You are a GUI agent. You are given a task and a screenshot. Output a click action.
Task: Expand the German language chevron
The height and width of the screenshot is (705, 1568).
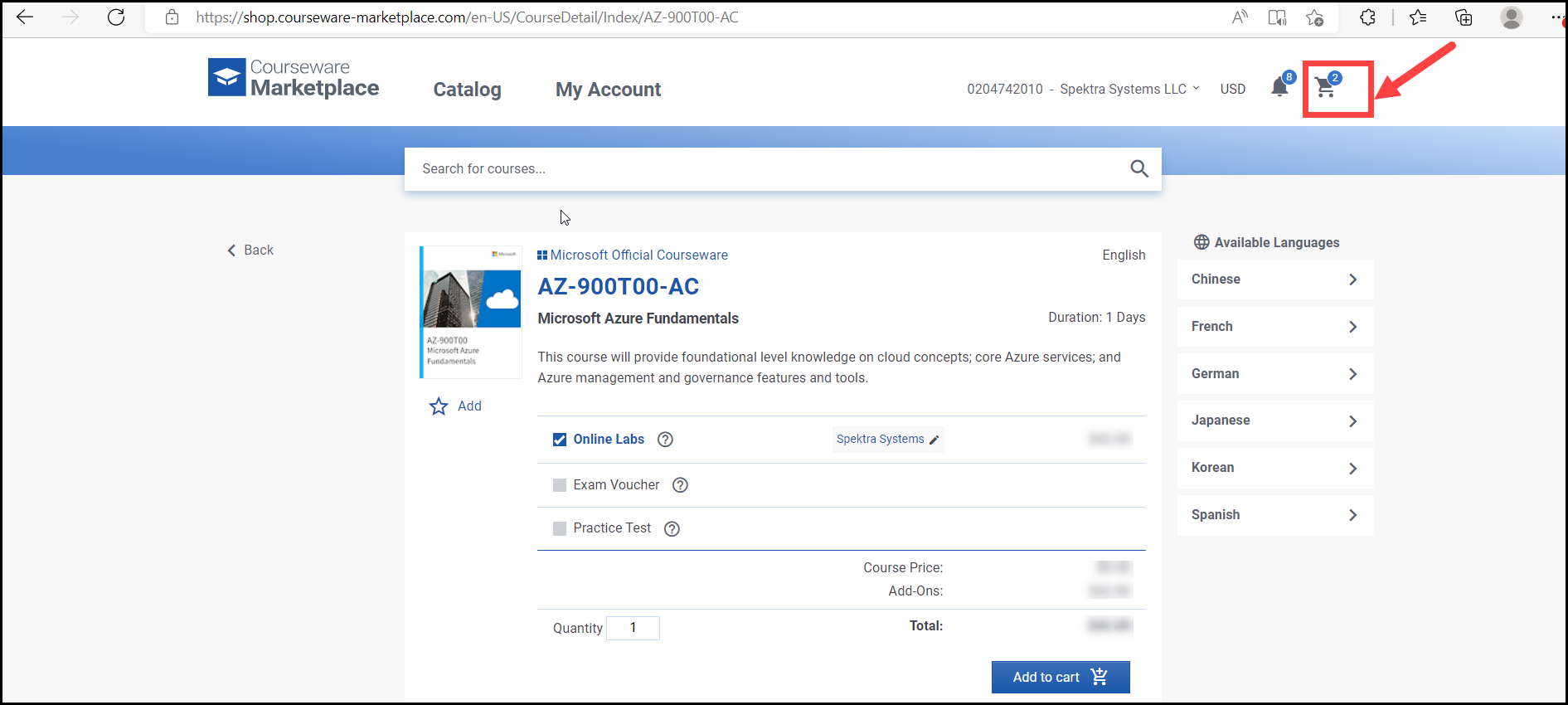click(x=1352, y=374)
